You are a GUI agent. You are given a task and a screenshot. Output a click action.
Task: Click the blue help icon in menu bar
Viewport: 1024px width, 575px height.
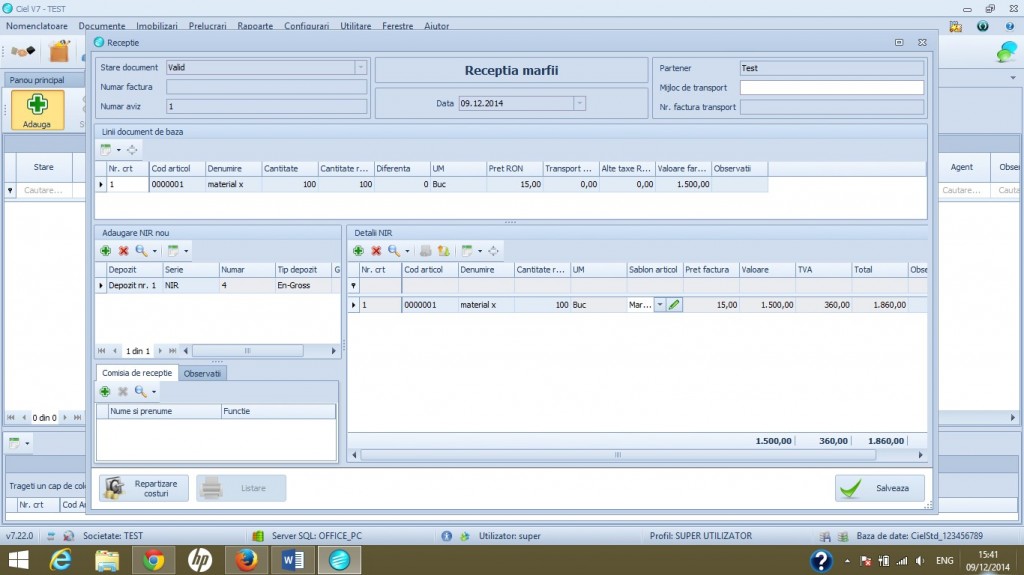point(1009,26)
